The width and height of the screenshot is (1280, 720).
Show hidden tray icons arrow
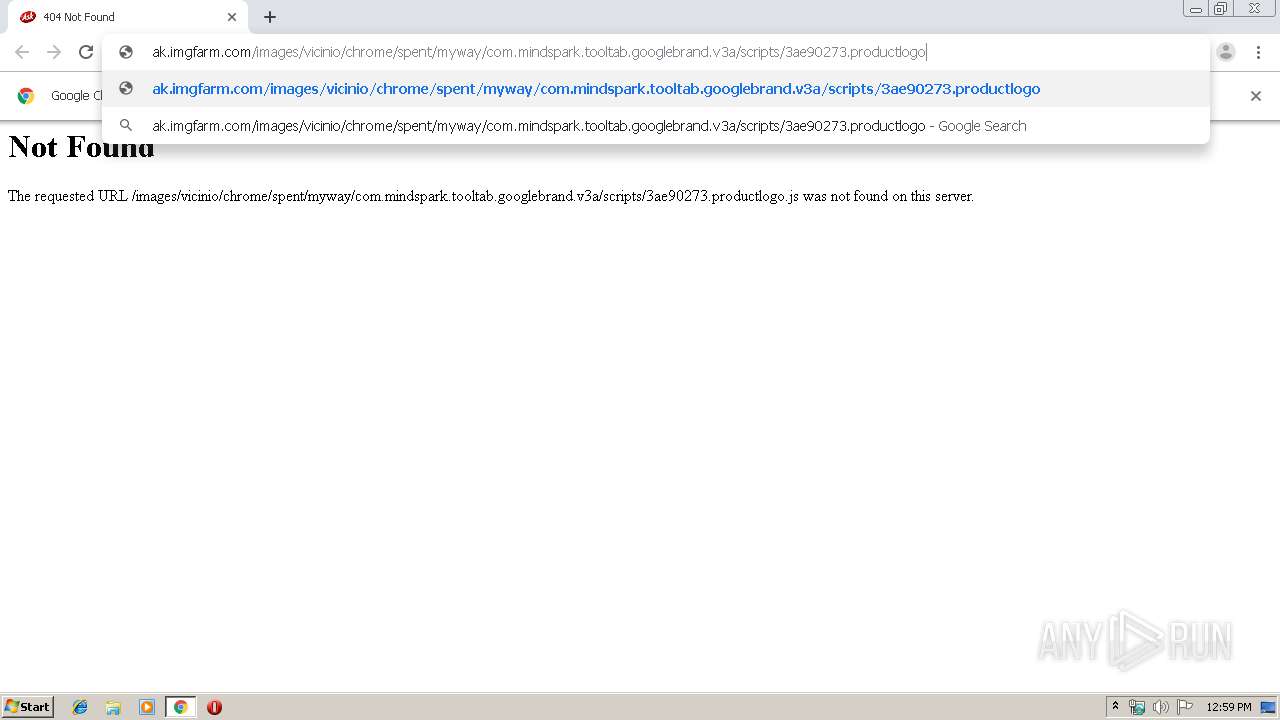point(1116,707)
